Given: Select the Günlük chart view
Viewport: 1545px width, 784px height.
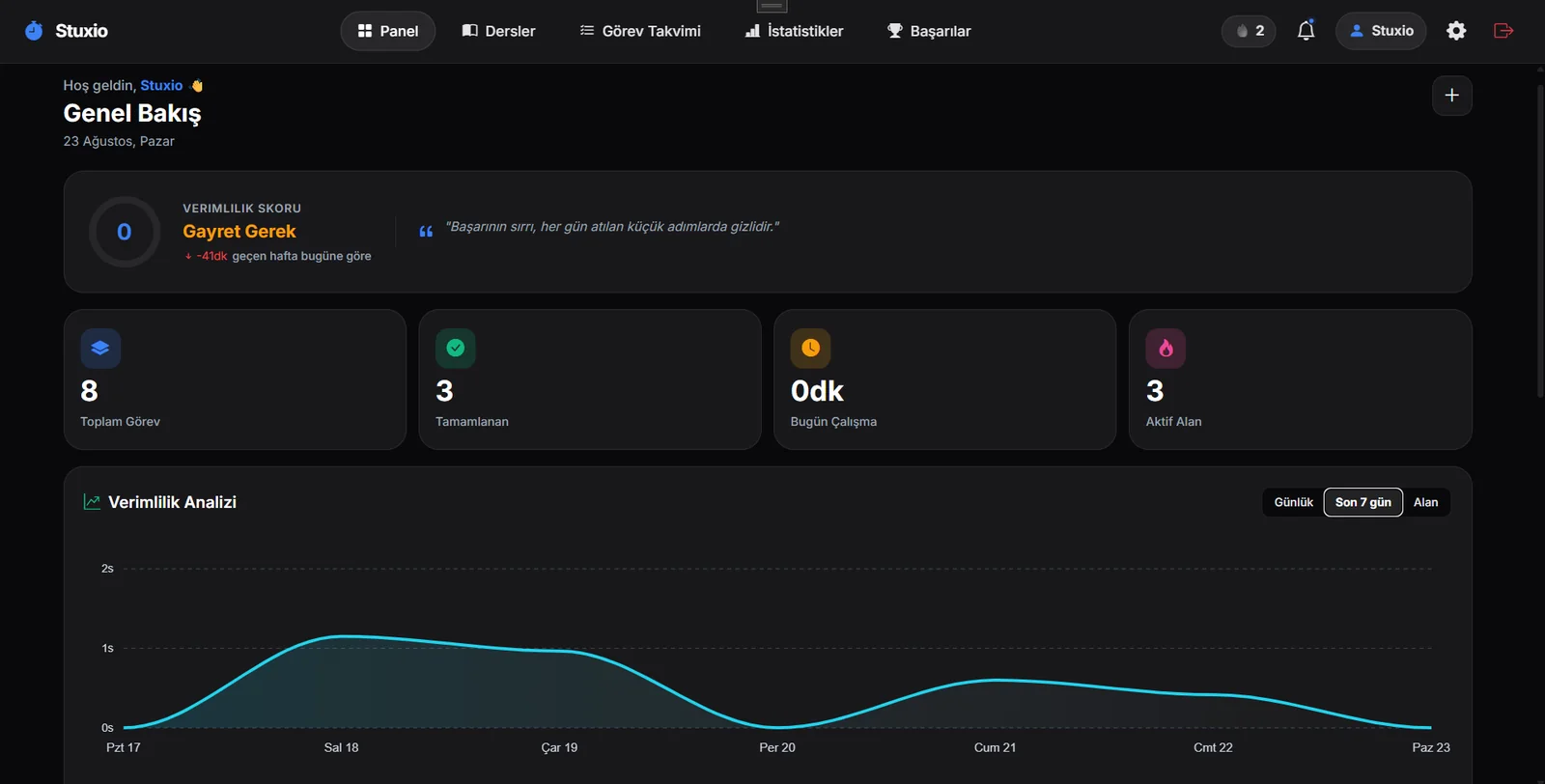Looking at the screenshot, I should tap(1294, 502).
